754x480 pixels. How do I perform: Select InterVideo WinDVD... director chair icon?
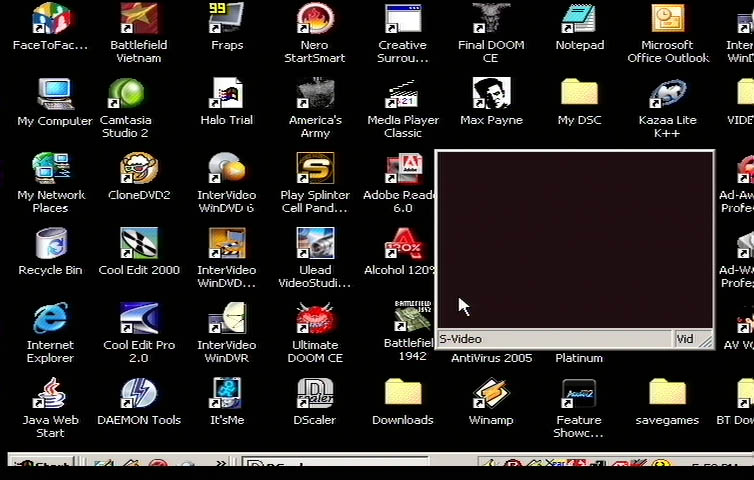pos(226,243)
